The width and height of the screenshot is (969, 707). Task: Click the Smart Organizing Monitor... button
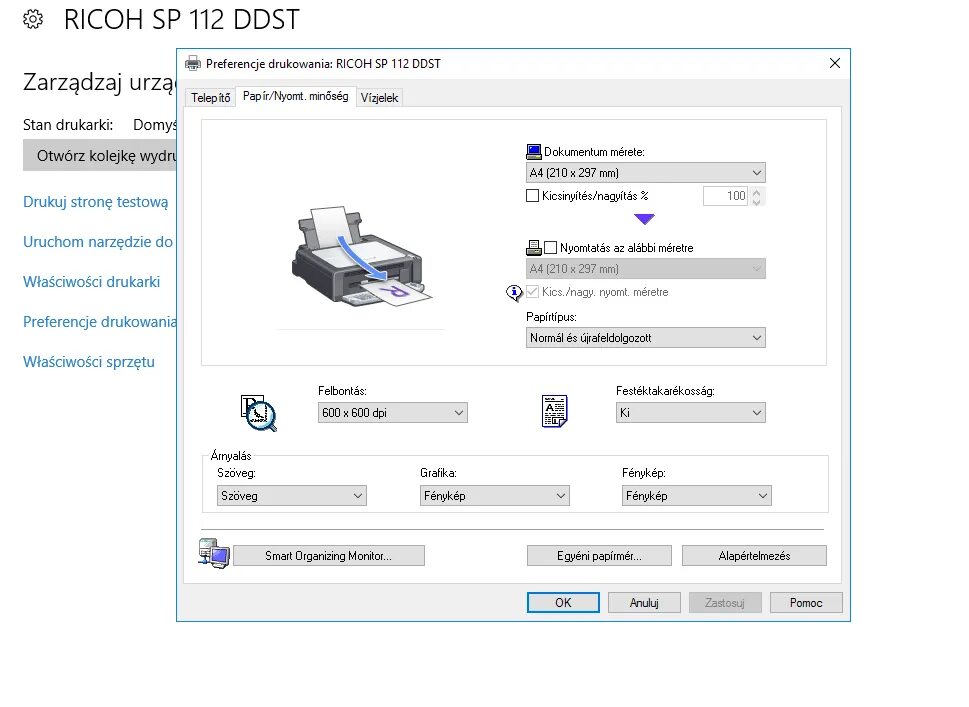[x=329, y=556]
